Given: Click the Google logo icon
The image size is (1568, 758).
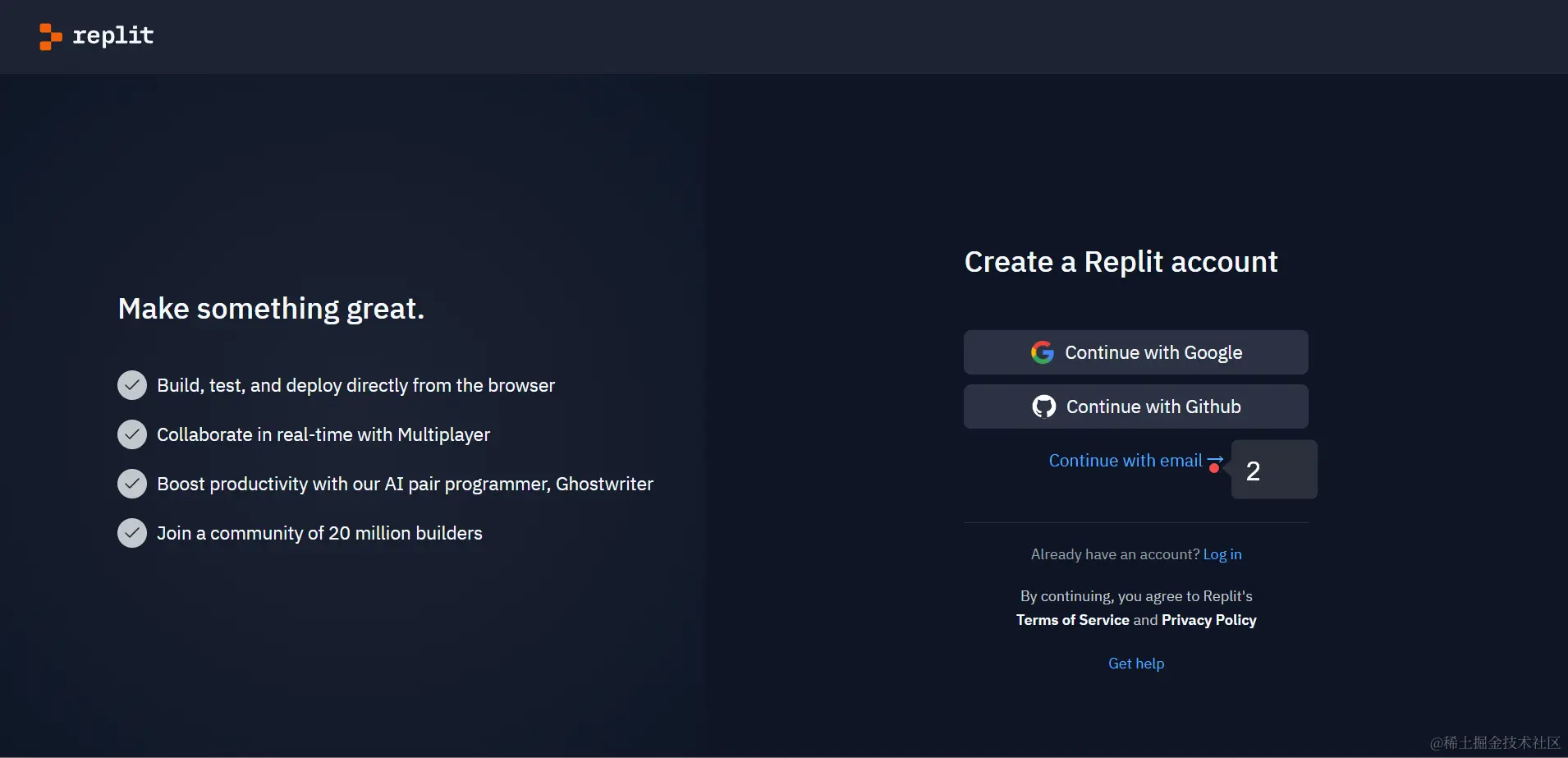Looking at the screenshot, I should coord(1043,352).
